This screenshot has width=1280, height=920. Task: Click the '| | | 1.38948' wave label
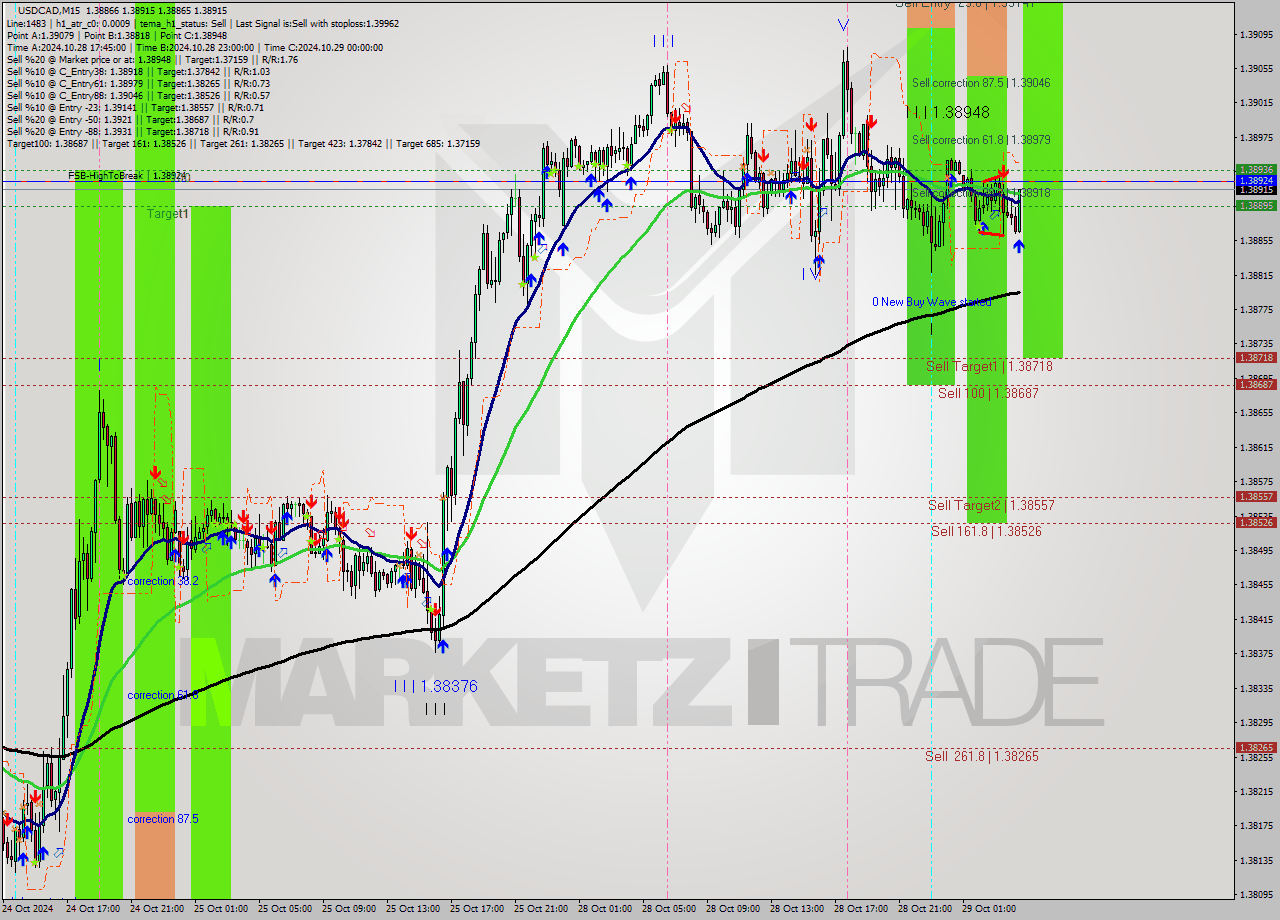947,113
